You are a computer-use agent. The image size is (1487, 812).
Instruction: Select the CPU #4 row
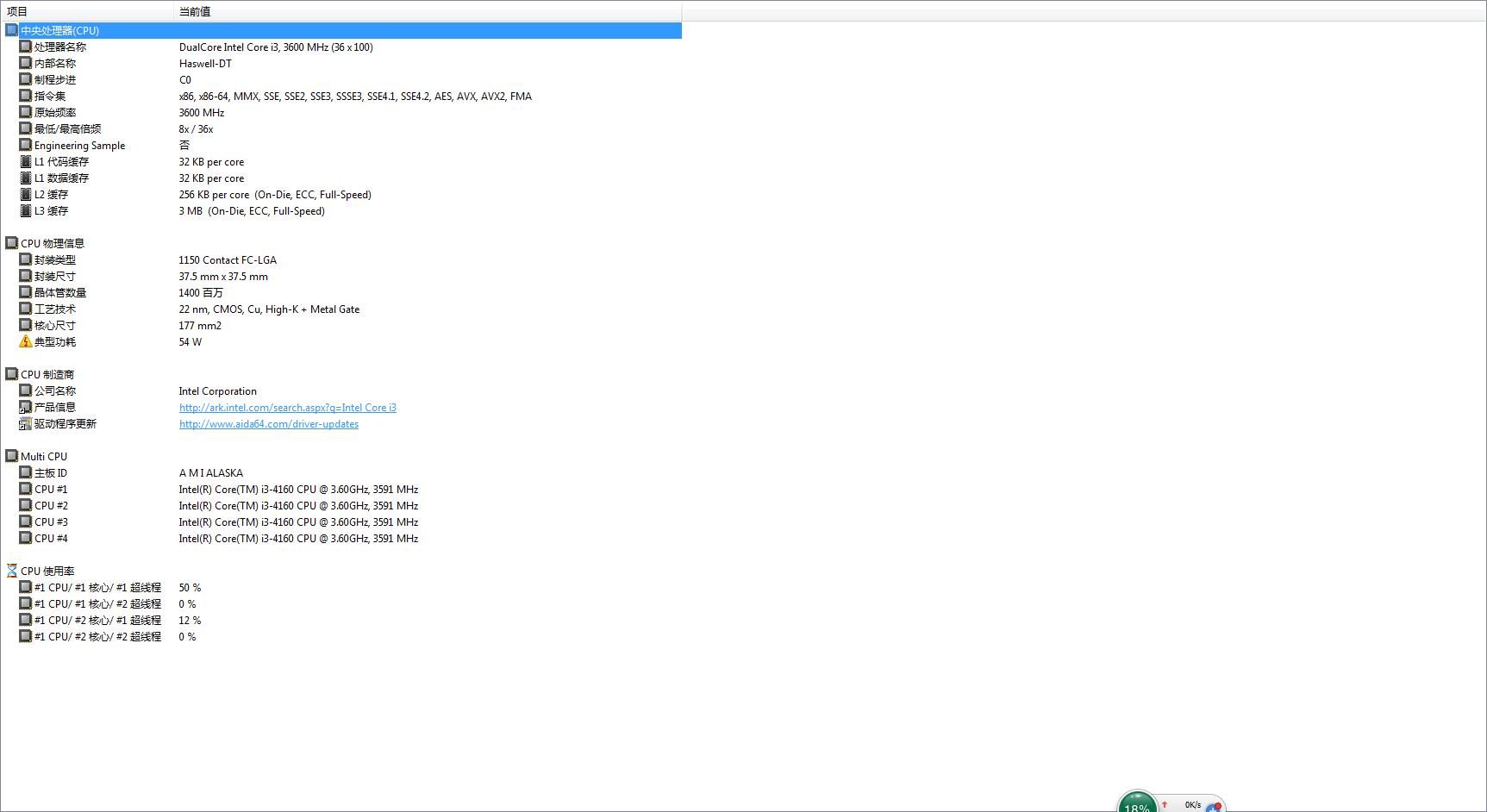[342, 538]
